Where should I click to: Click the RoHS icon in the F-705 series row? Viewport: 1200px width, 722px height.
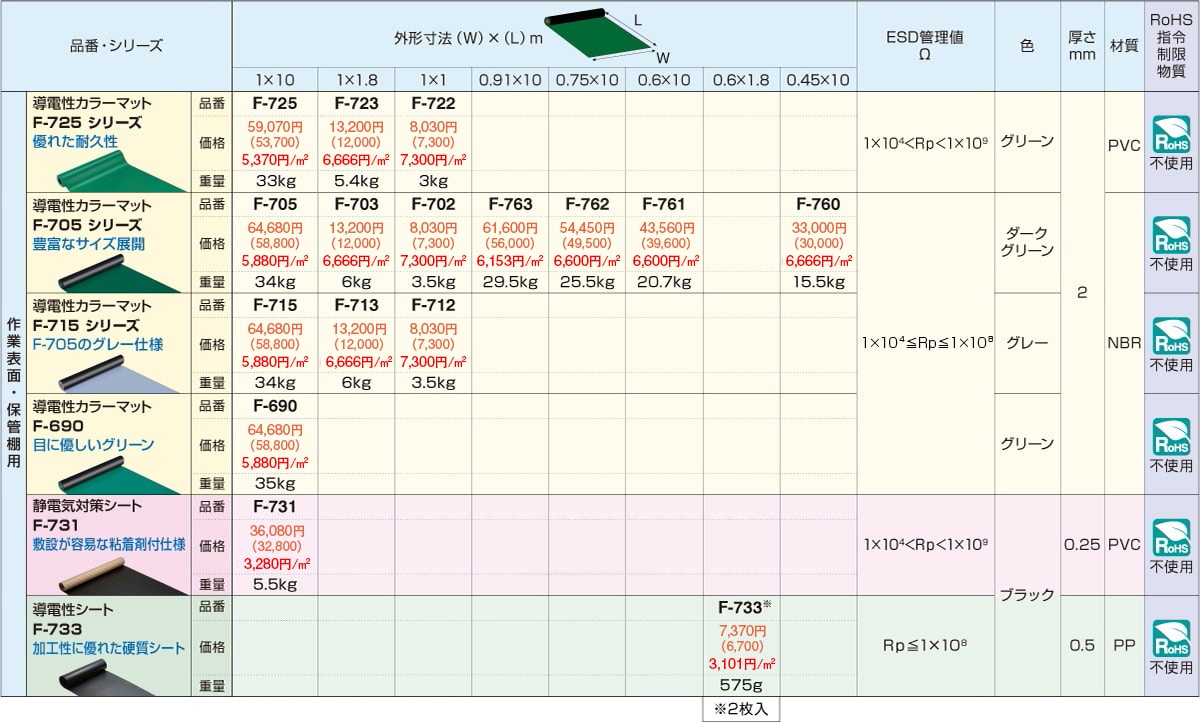[x=1171, y=235]
